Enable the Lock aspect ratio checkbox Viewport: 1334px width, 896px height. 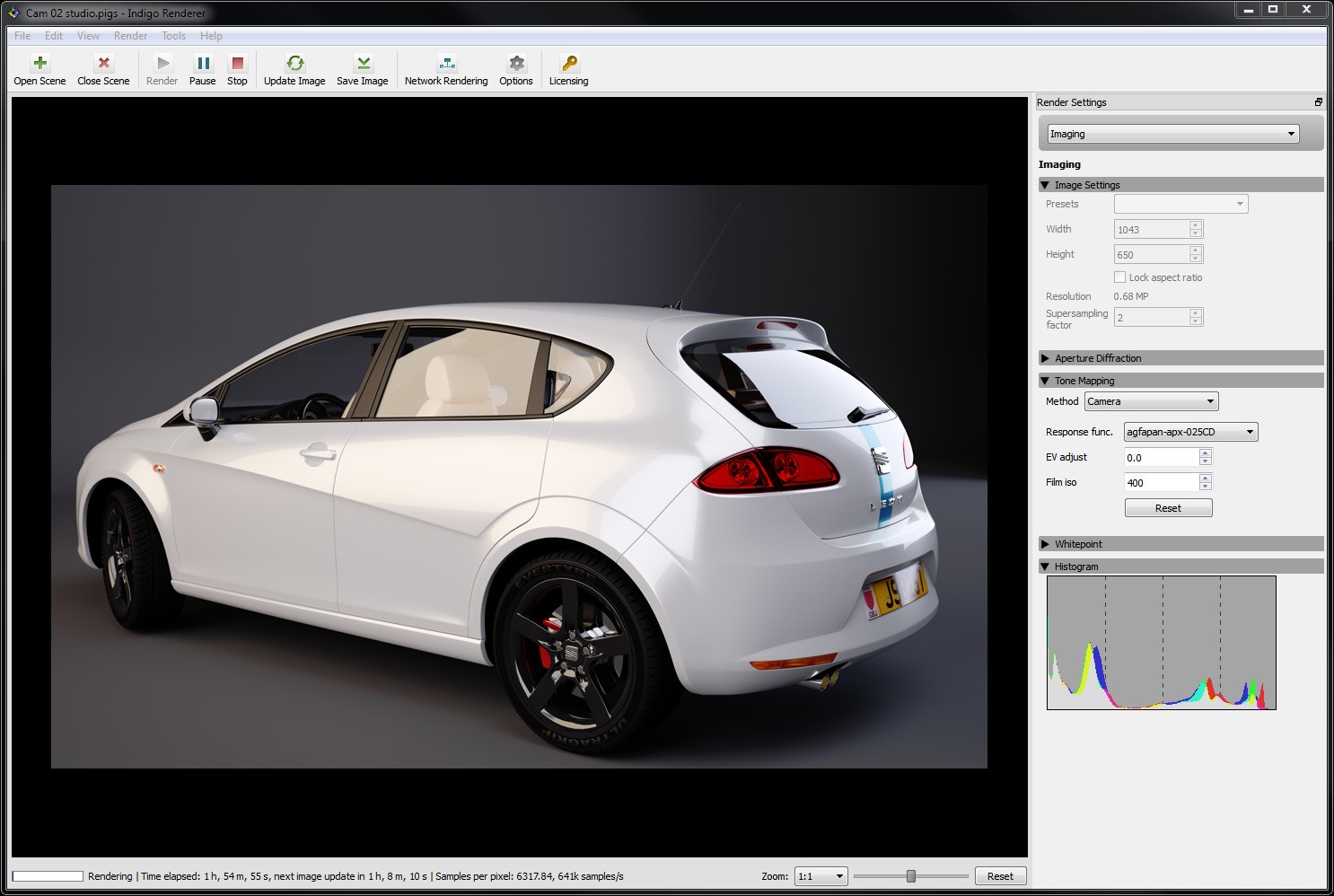[1119, 277]
